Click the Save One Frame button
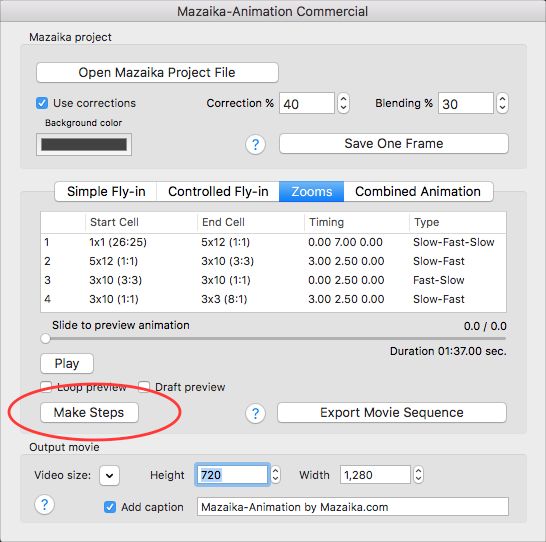Viewport: 546px width, 542px height. [394, 143]
